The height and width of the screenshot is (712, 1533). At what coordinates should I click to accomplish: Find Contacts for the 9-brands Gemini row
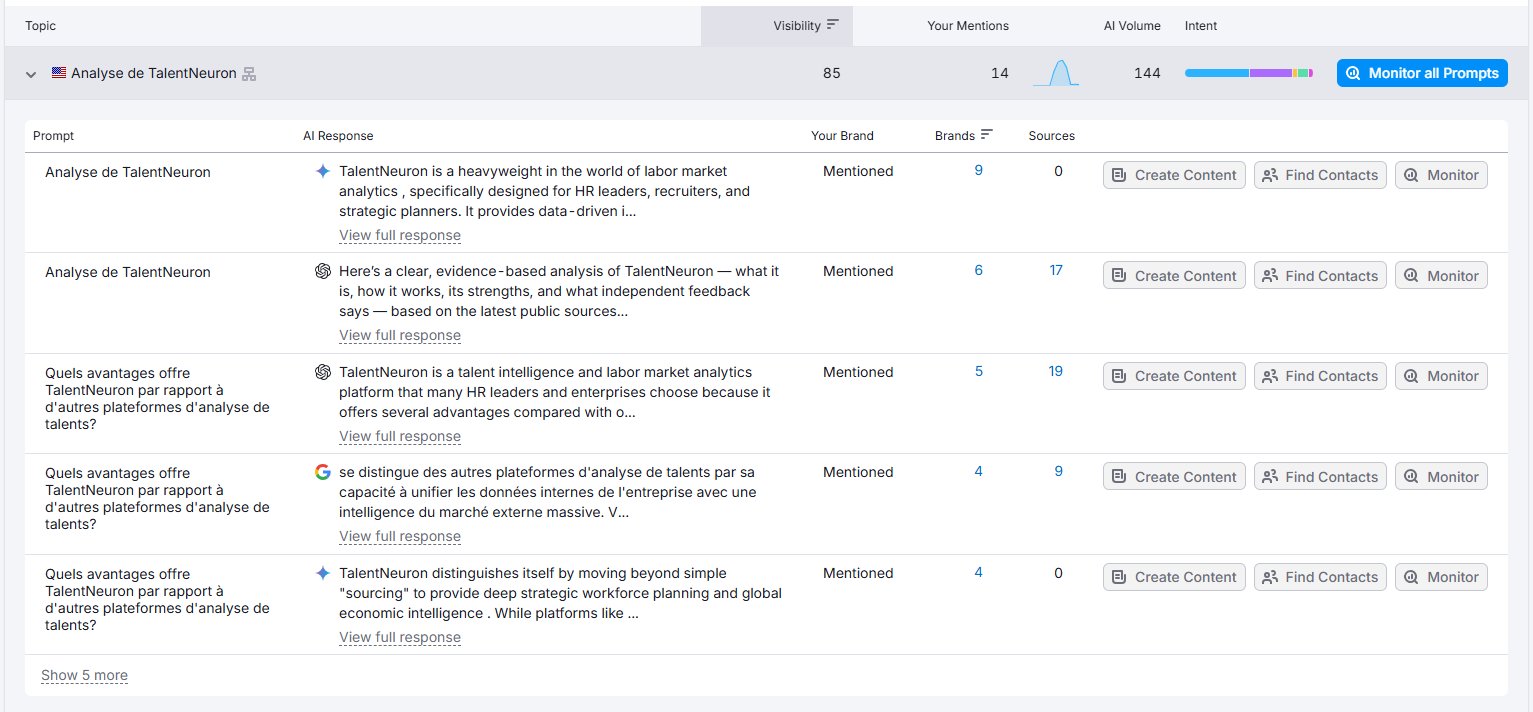[1320, 175]
